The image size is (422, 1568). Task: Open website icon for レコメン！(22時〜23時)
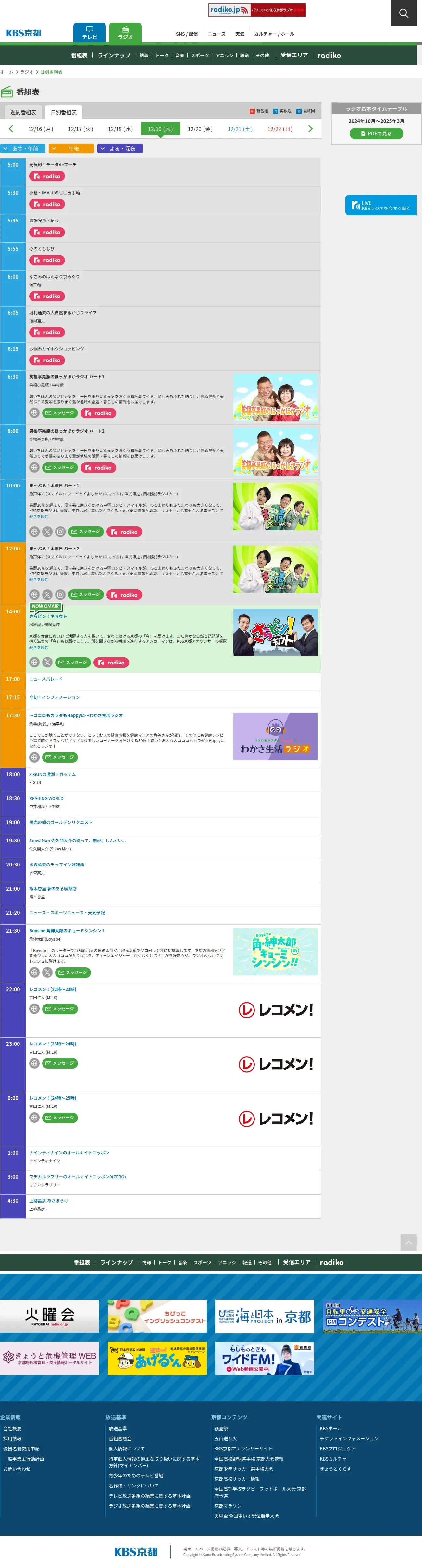coord(35,1009)
